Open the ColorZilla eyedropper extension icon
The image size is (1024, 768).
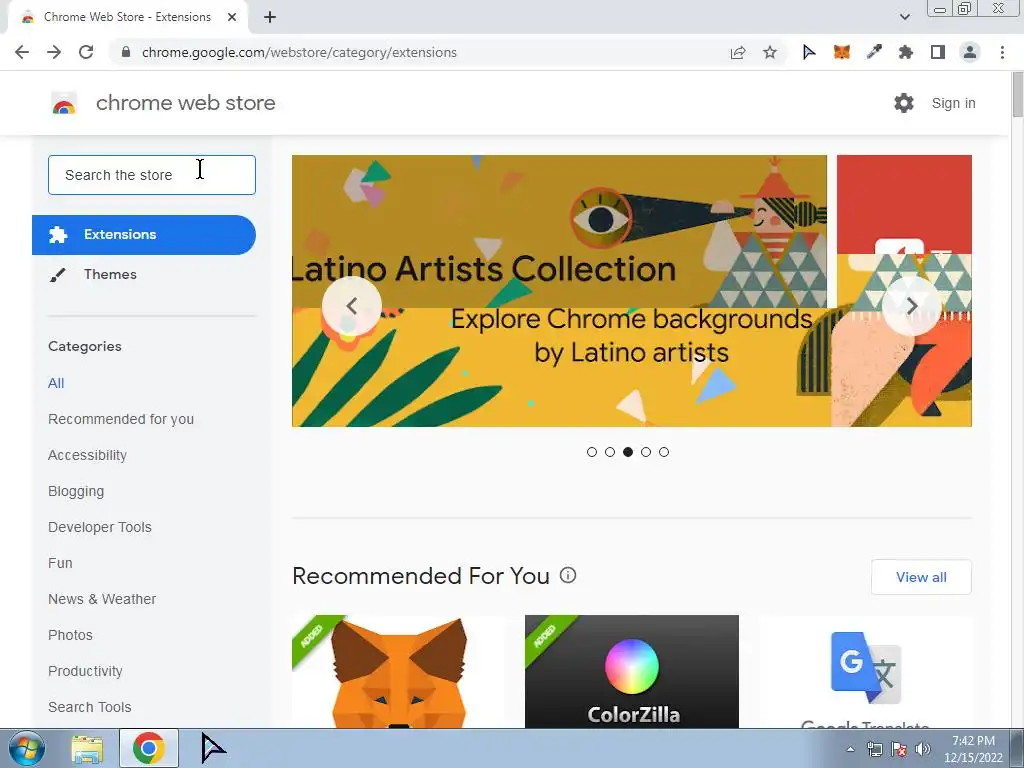click(874, 52)
